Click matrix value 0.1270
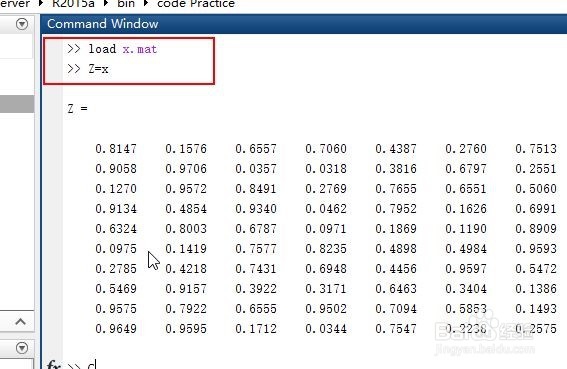Screen dimensions: 567x369 click(x=116, y=189)
